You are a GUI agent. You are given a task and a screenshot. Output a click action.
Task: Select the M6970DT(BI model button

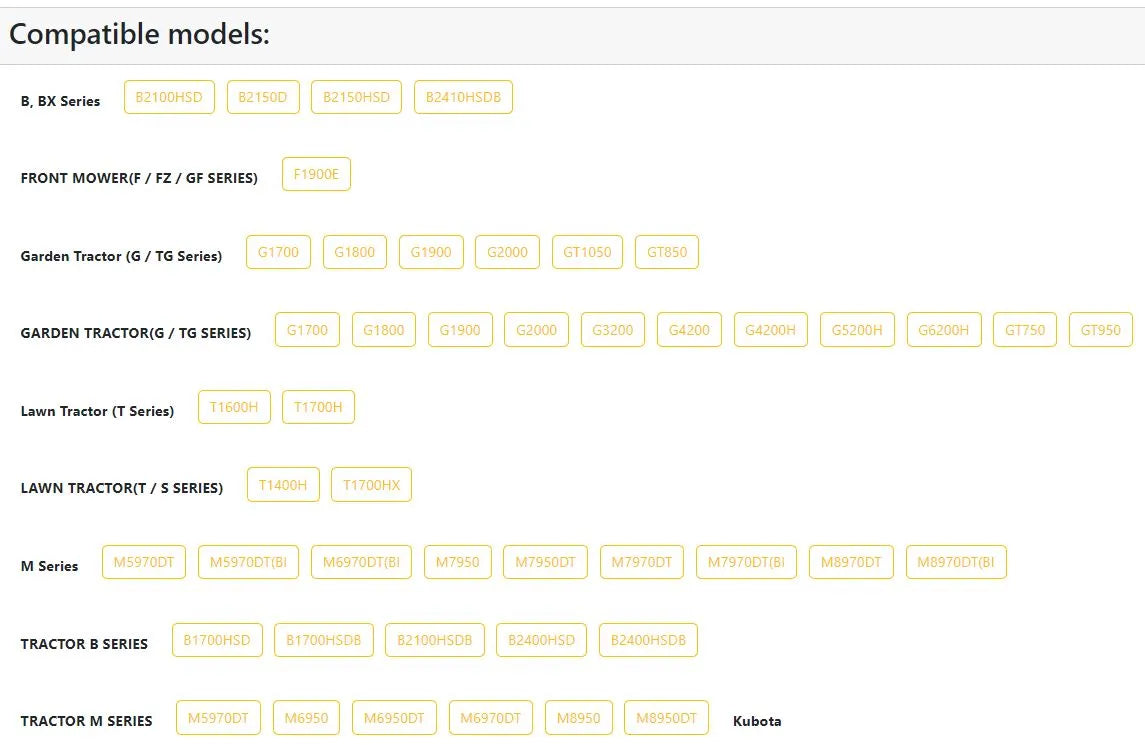(x=361, y=562)
